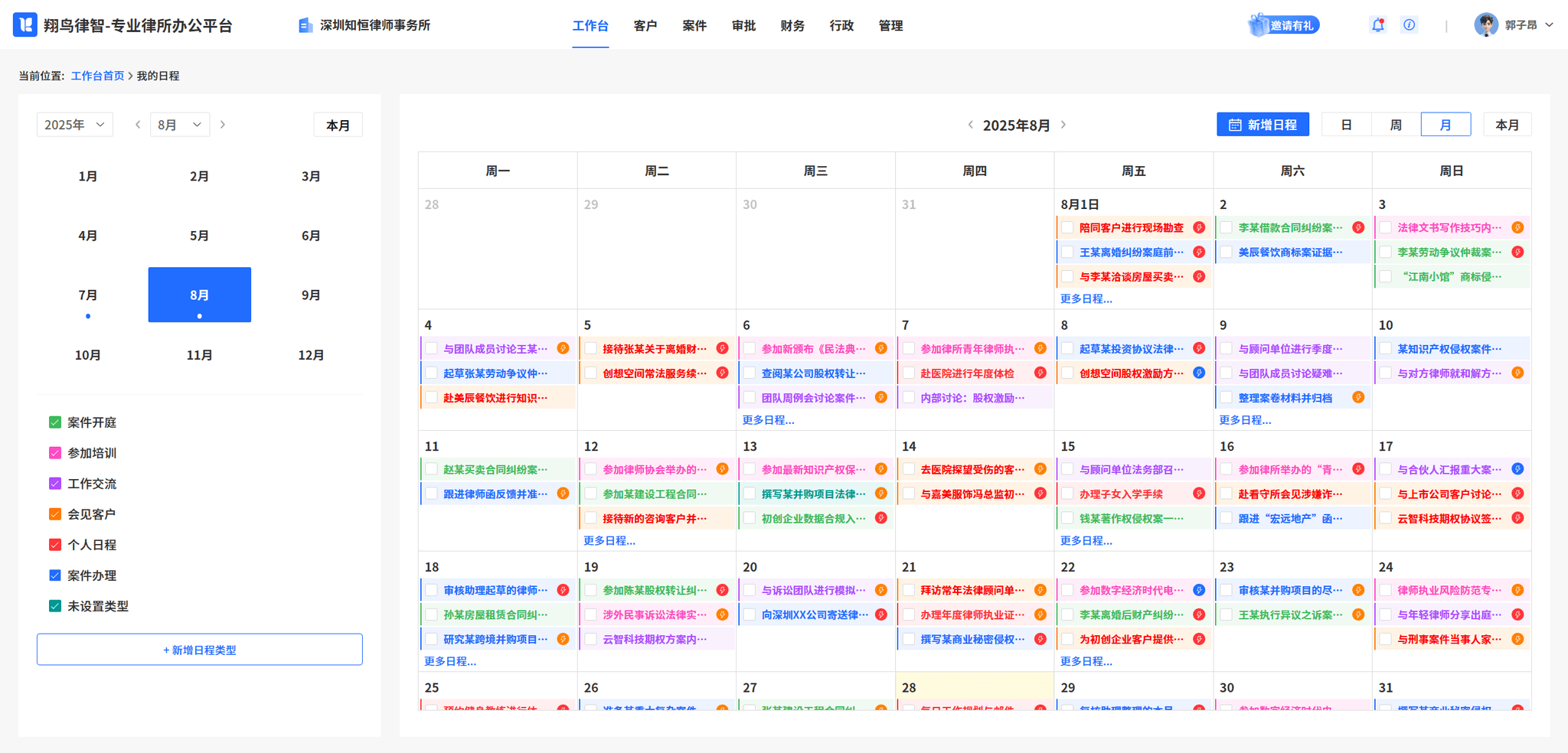Viewport: 1568px width, 753px height.
Task: Click the 新增日程类型 button
Action: click(x=200, y=650)
